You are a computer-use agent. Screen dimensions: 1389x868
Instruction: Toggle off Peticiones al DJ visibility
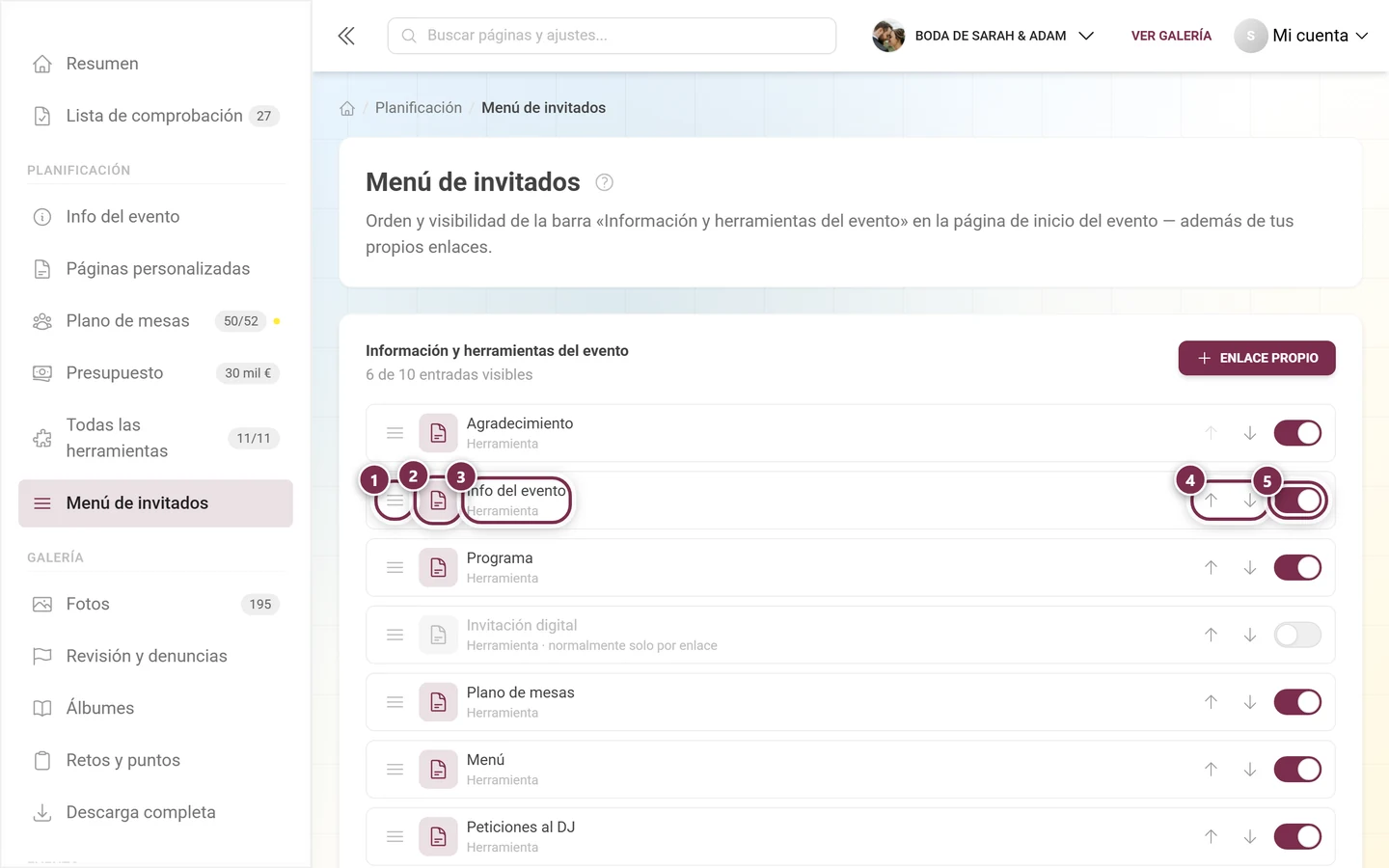coord(1297,836)
